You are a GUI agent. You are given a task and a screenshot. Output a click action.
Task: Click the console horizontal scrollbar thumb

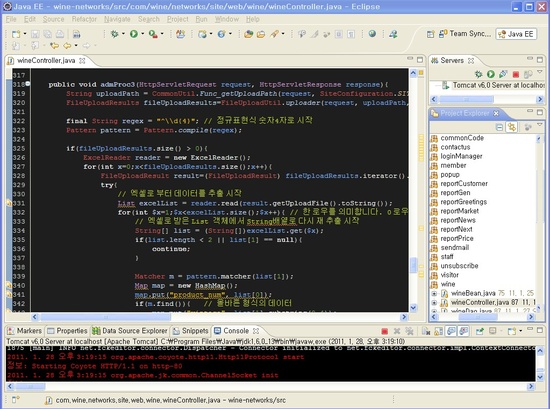[x=31, y=387]
